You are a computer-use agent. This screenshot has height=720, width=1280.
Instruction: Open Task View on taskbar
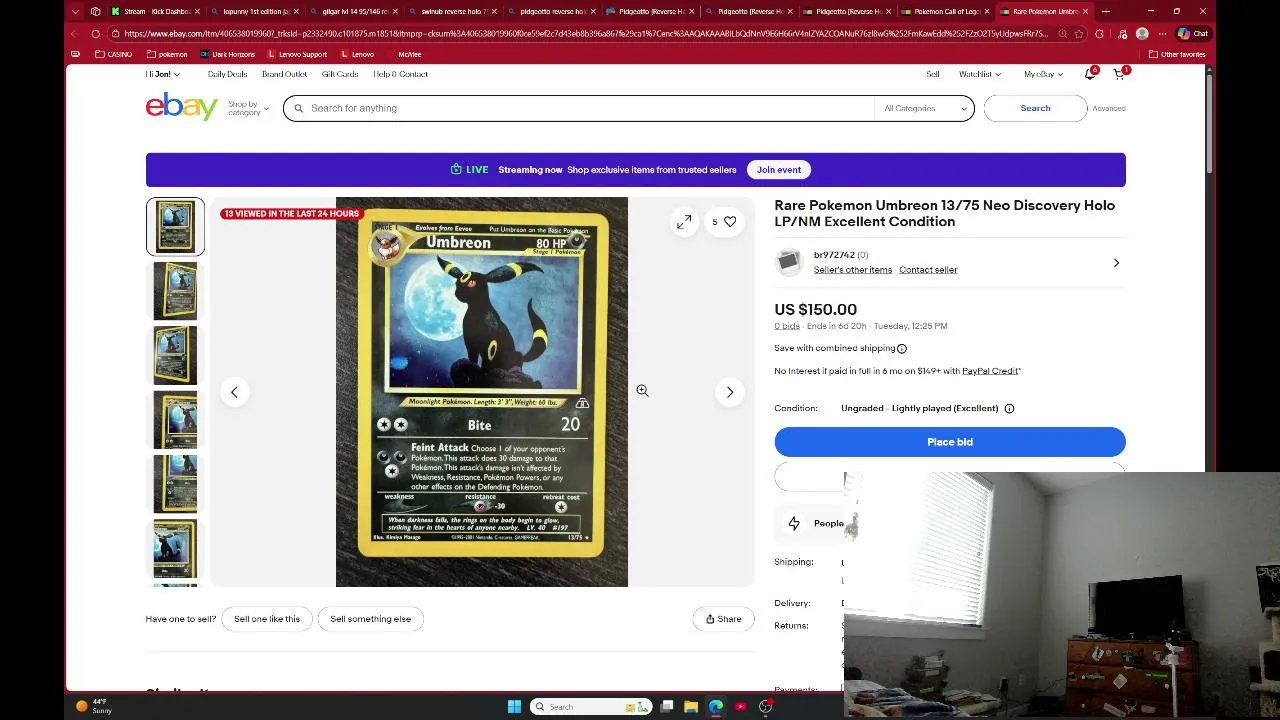(x=667, y=707)
